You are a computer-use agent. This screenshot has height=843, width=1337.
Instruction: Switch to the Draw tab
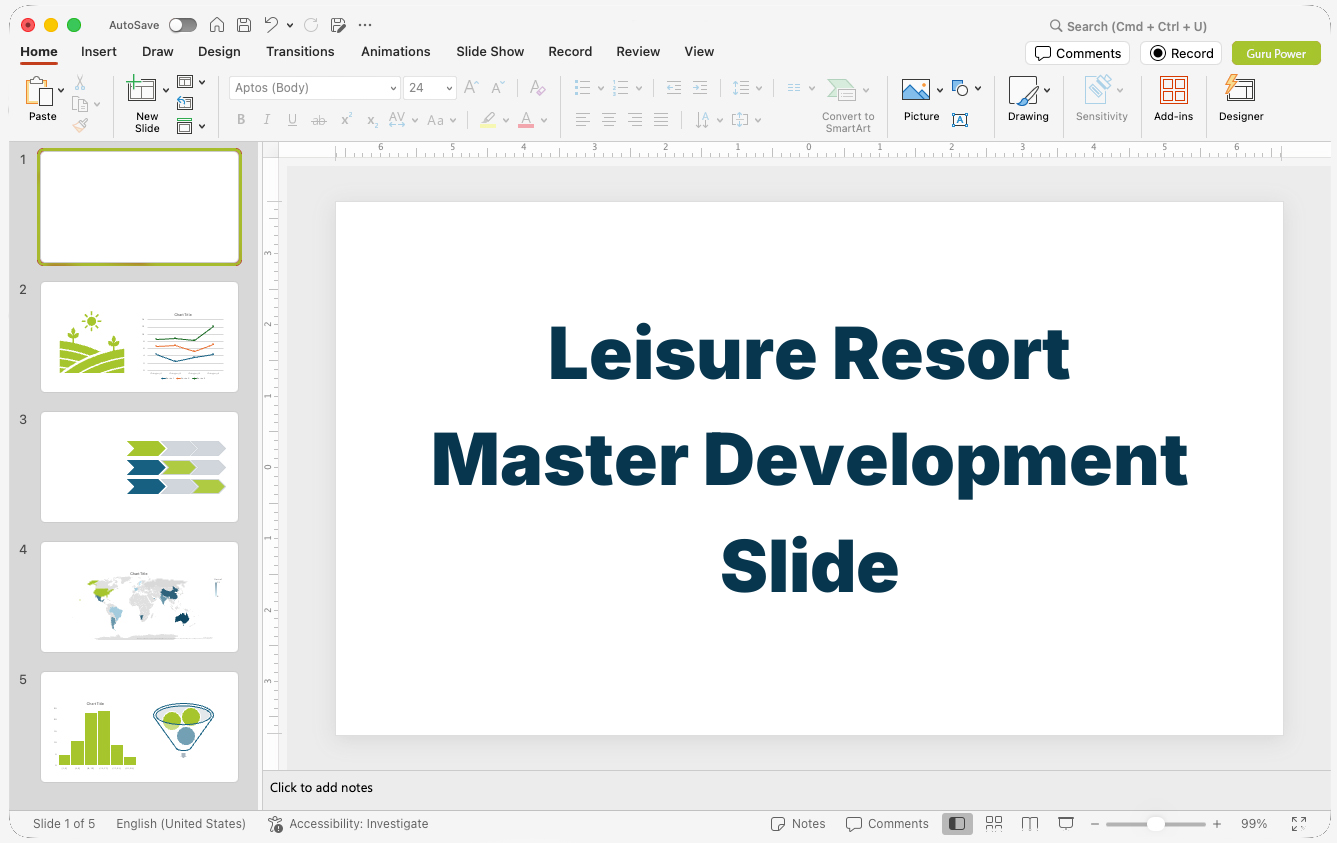[x=157, y=52]
